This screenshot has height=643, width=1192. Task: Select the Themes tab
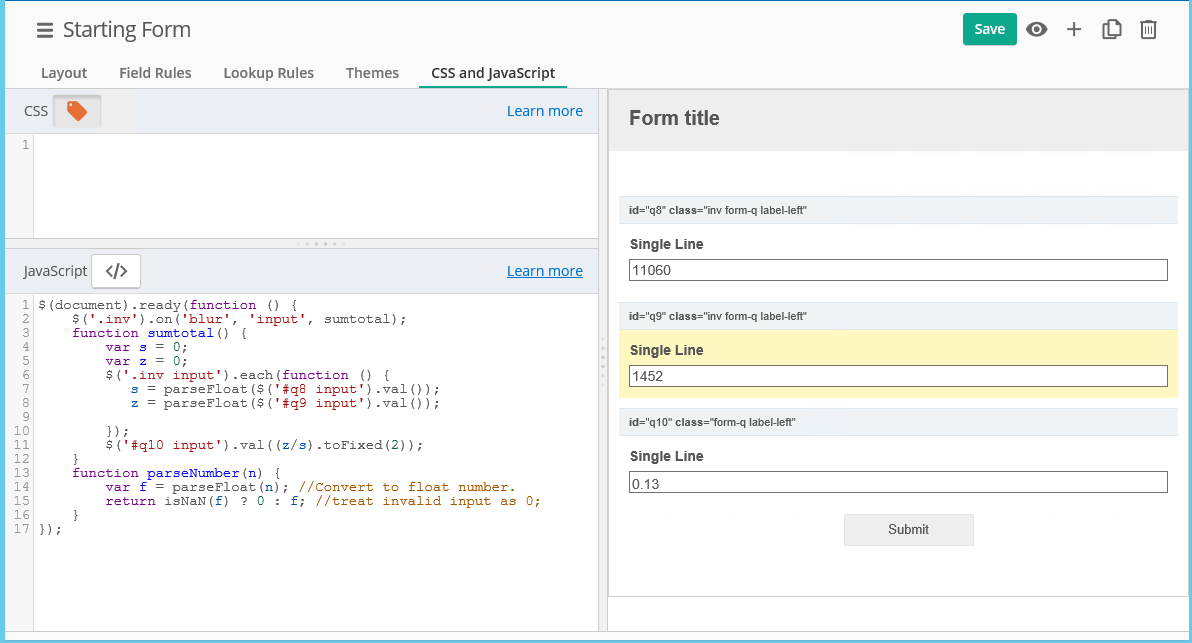tap(372, 73)
